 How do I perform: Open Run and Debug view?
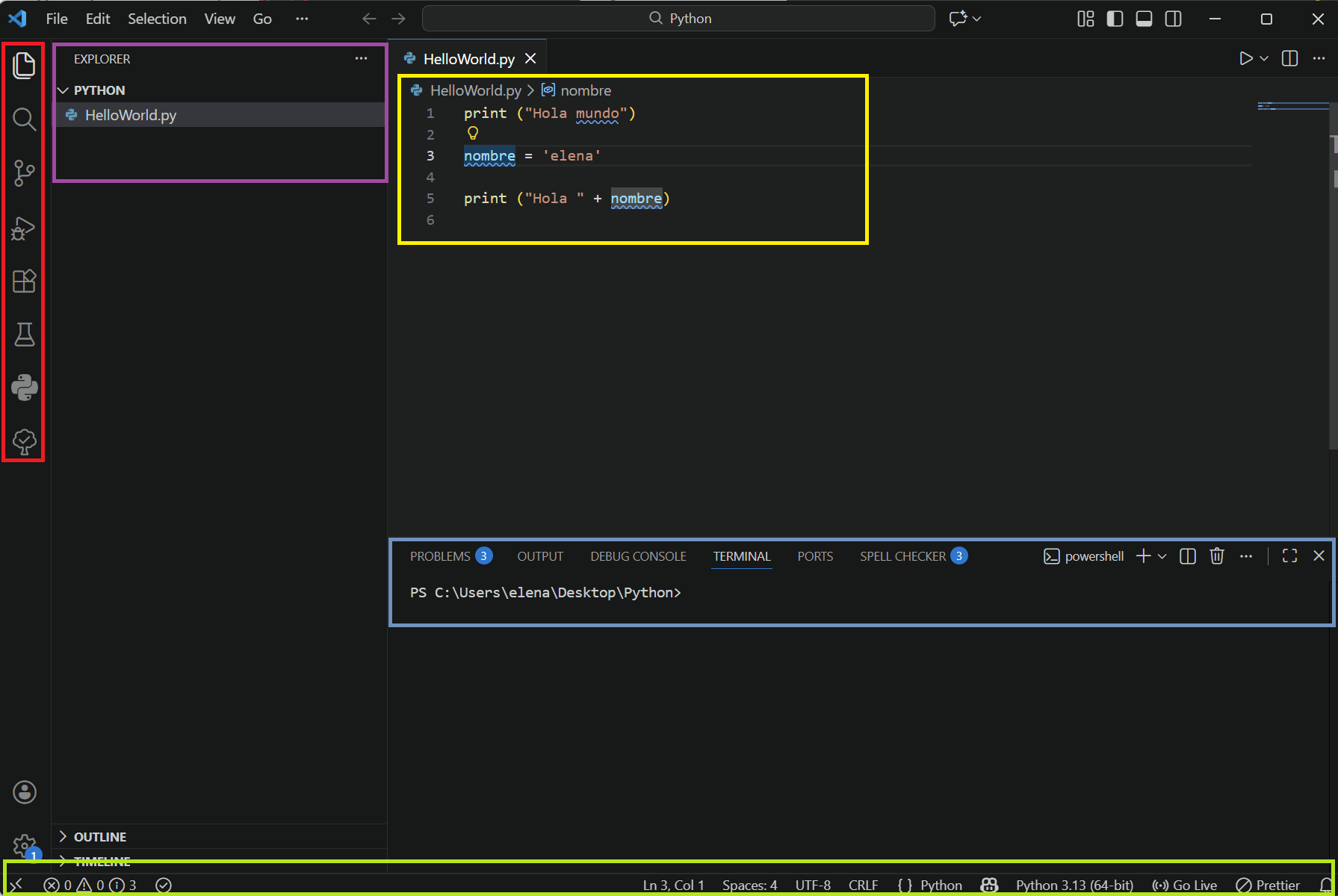click(24, 228)
